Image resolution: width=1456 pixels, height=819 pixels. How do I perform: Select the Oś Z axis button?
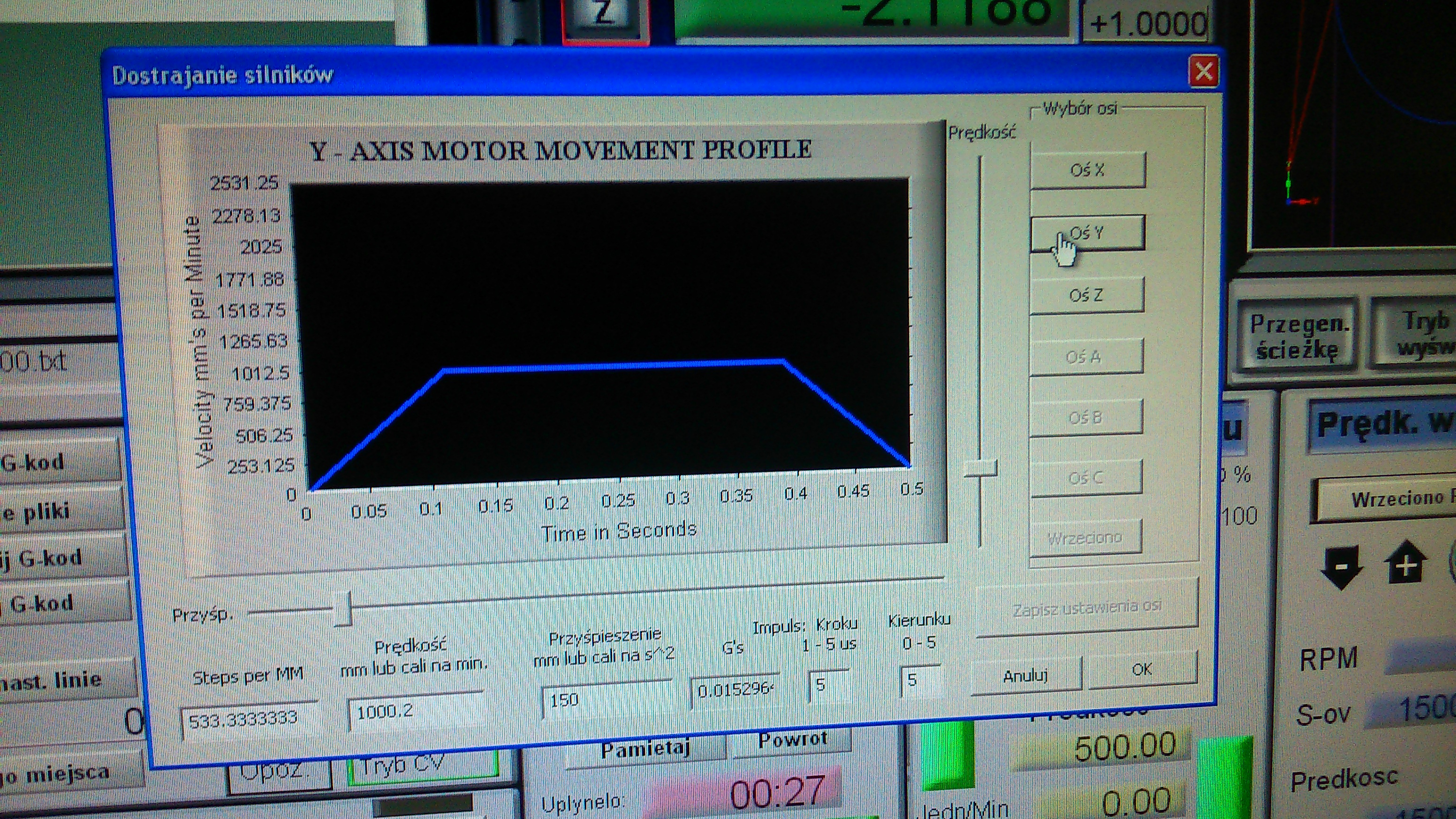click(1086, 295)
